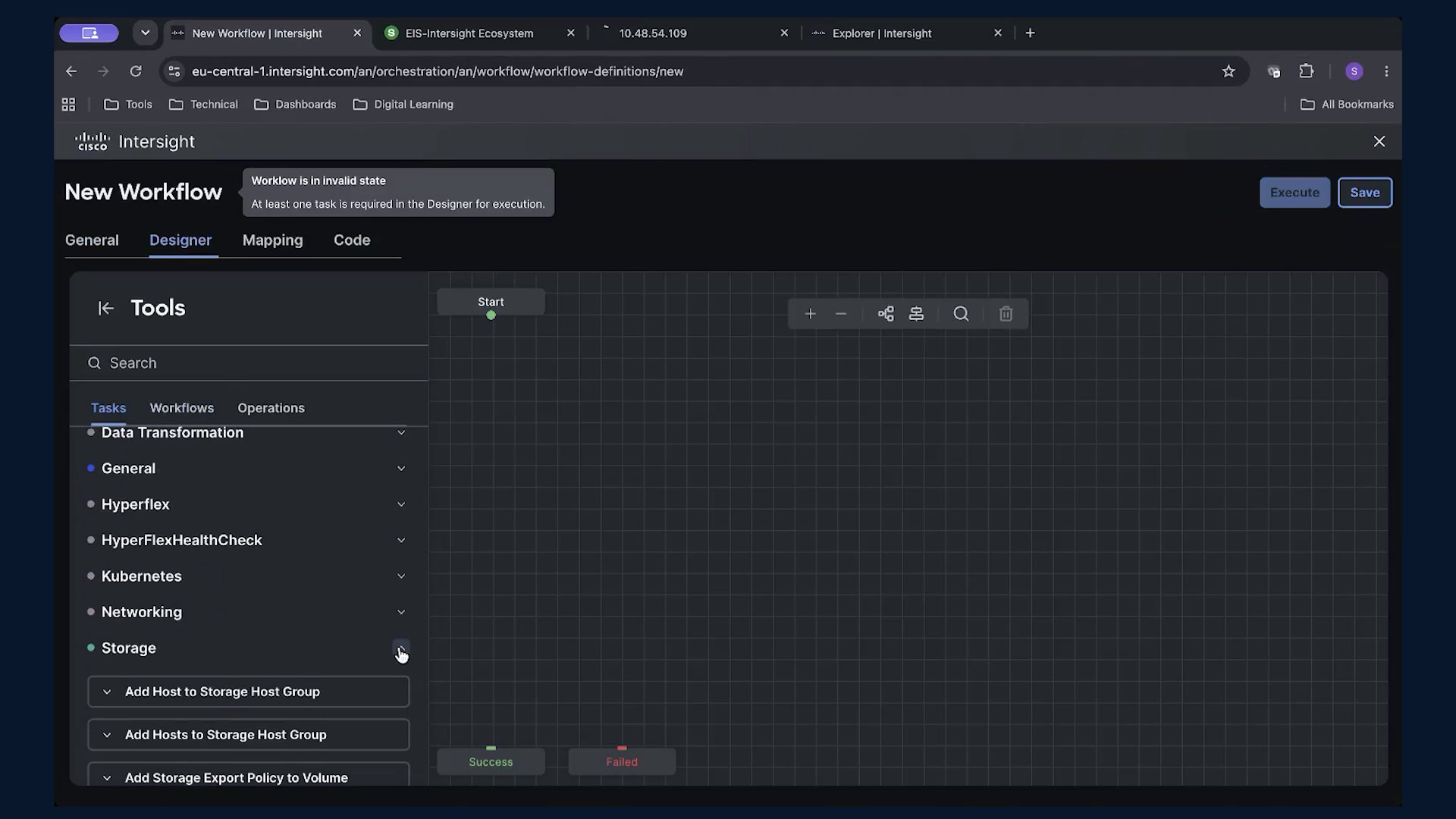Open the Digital Learning bookmarks folder
The image size is (1456, 819).
[403, 105]
